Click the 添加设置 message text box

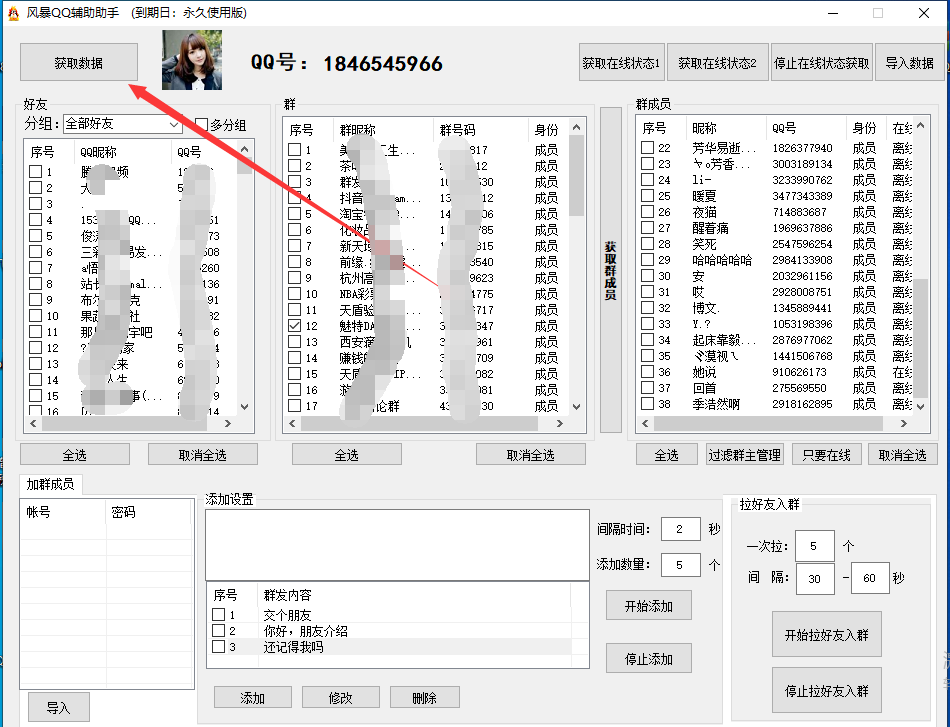point(397,544)
